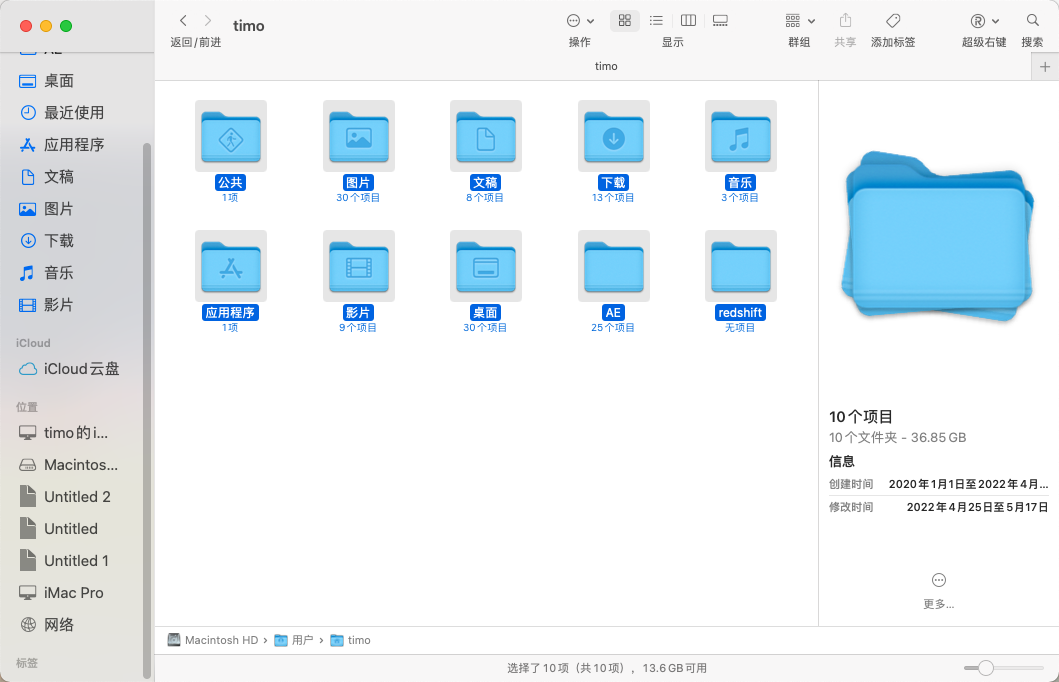
Task: Switch to column view
Action: [688, 21]
